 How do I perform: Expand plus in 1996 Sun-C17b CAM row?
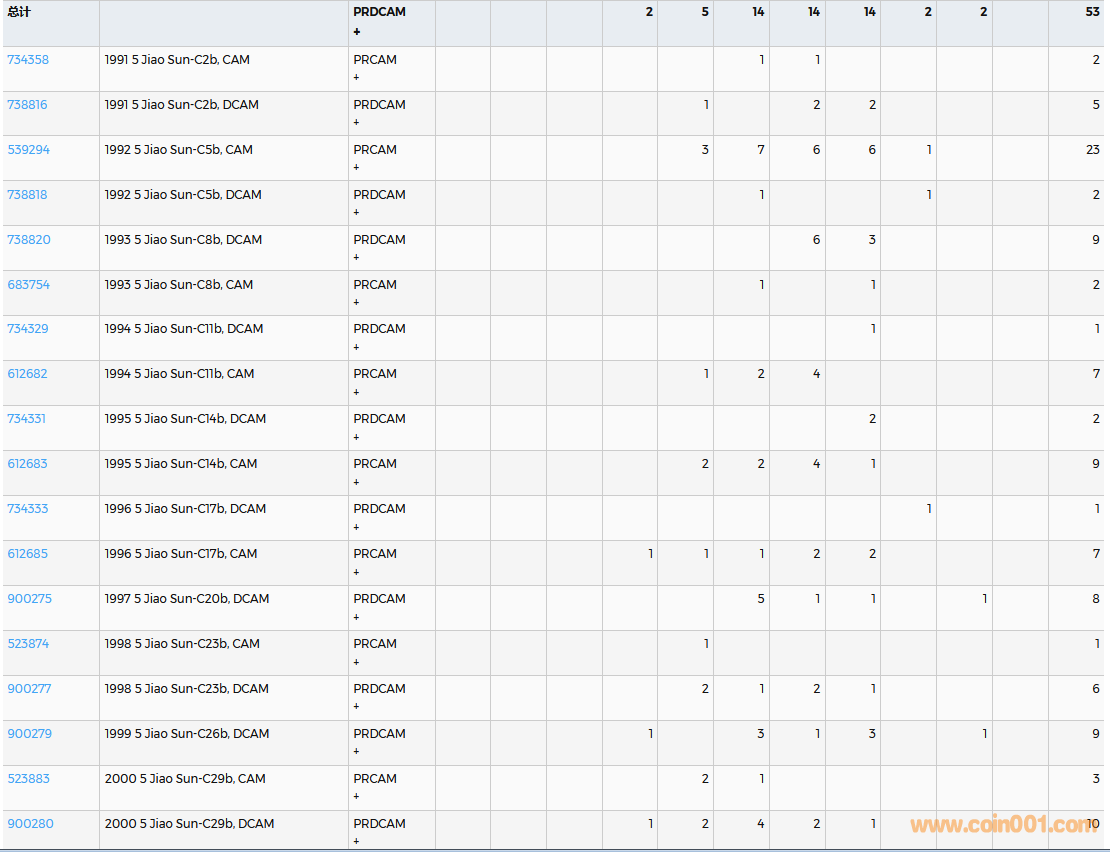click(x=356, y=572)
